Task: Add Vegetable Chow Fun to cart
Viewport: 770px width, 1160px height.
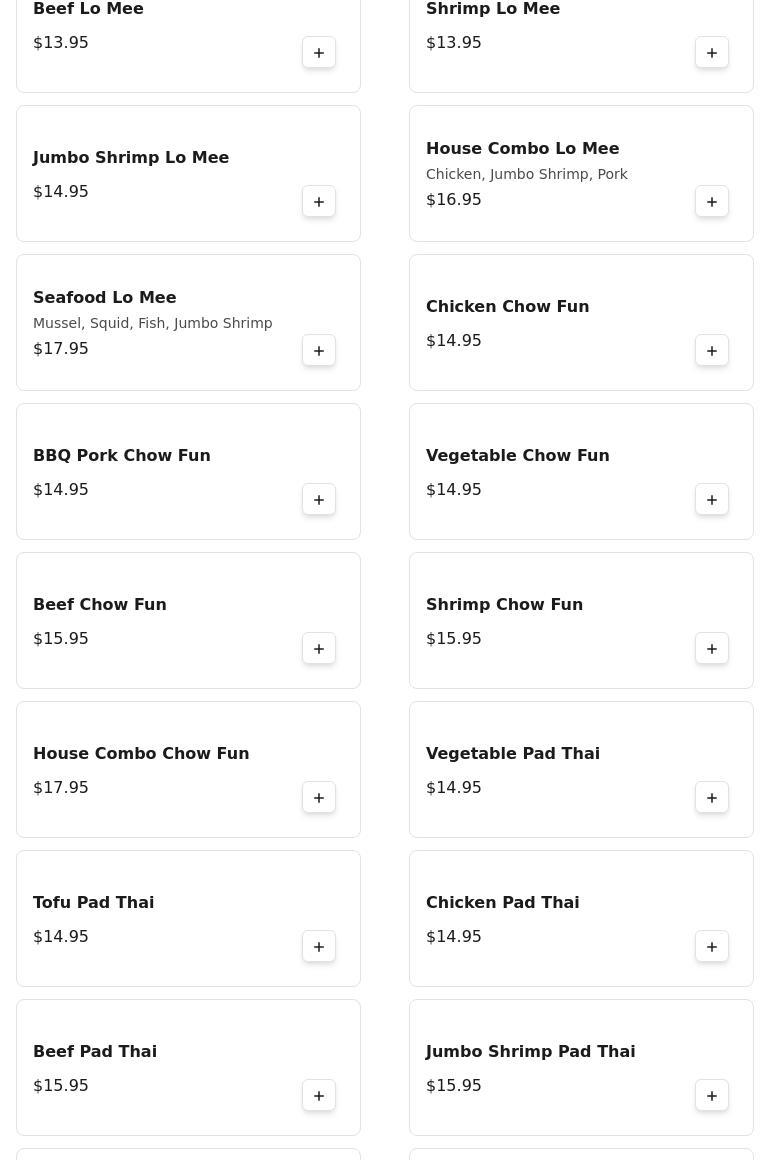Action: (712, 500)
